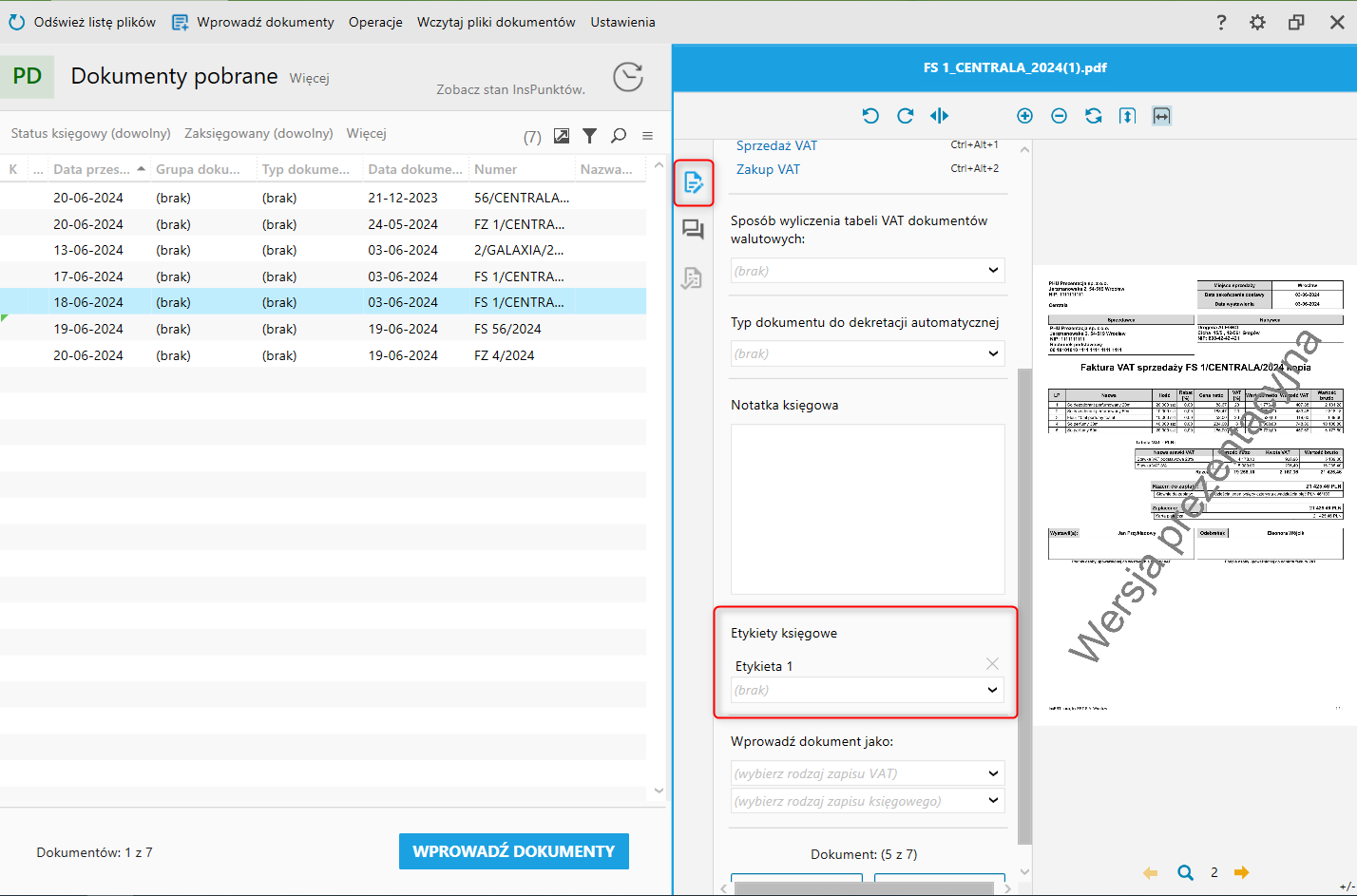Click the Odśwież listę plików refresh icon
The image size is (1357, 896).
click(x=16, y=22)
